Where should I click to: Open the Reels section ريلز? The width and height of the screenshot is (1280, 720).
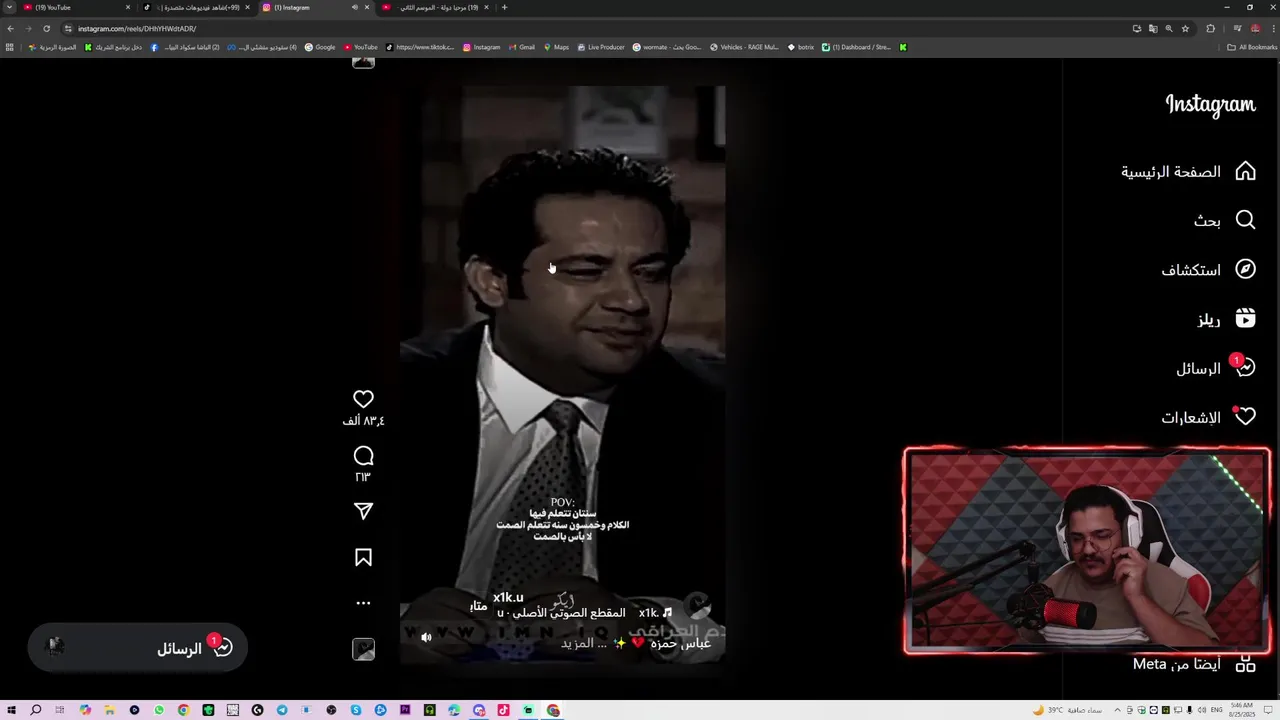(1226, 319)
